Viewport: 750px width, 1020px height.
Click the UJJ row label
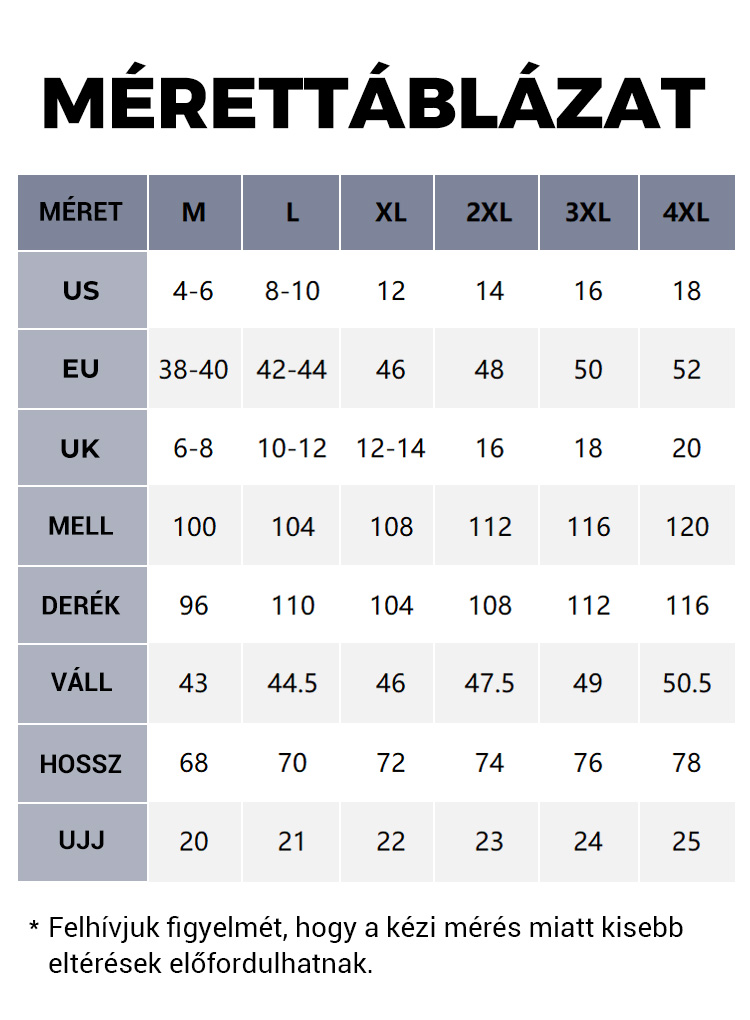(82, 842)
